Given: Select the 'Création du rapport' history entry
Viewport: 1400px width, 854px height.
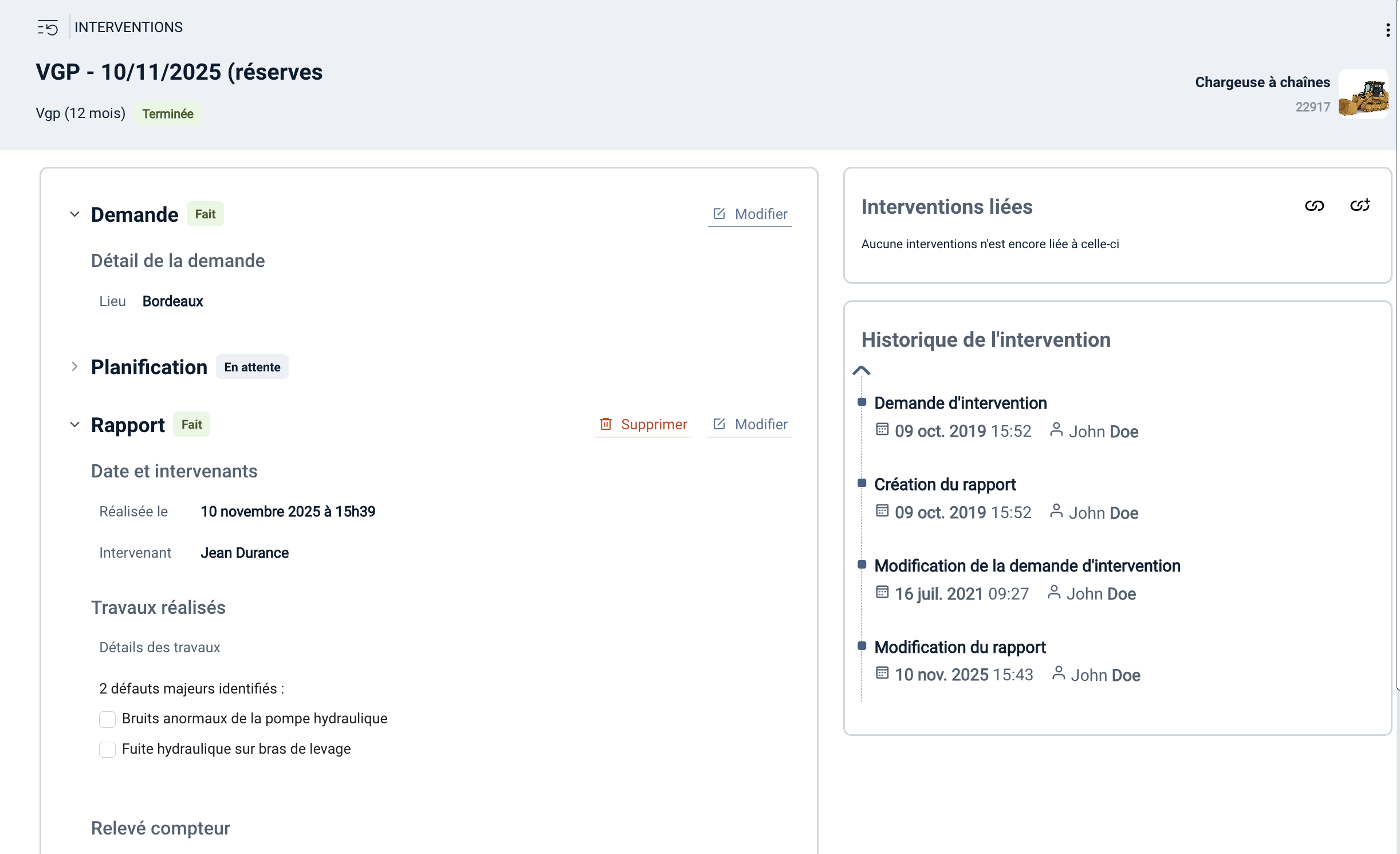Looking at the screenshot, I should 945,485.
